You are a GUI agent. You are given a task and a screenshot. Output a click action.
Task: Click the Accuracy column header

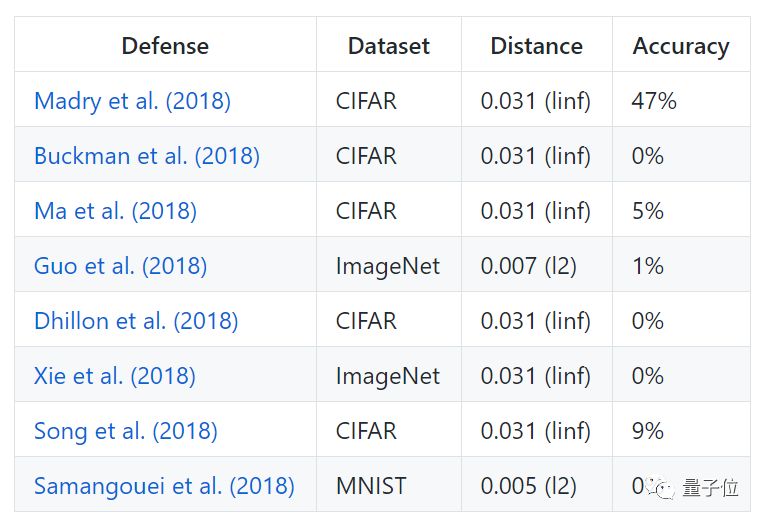point(681,46)
